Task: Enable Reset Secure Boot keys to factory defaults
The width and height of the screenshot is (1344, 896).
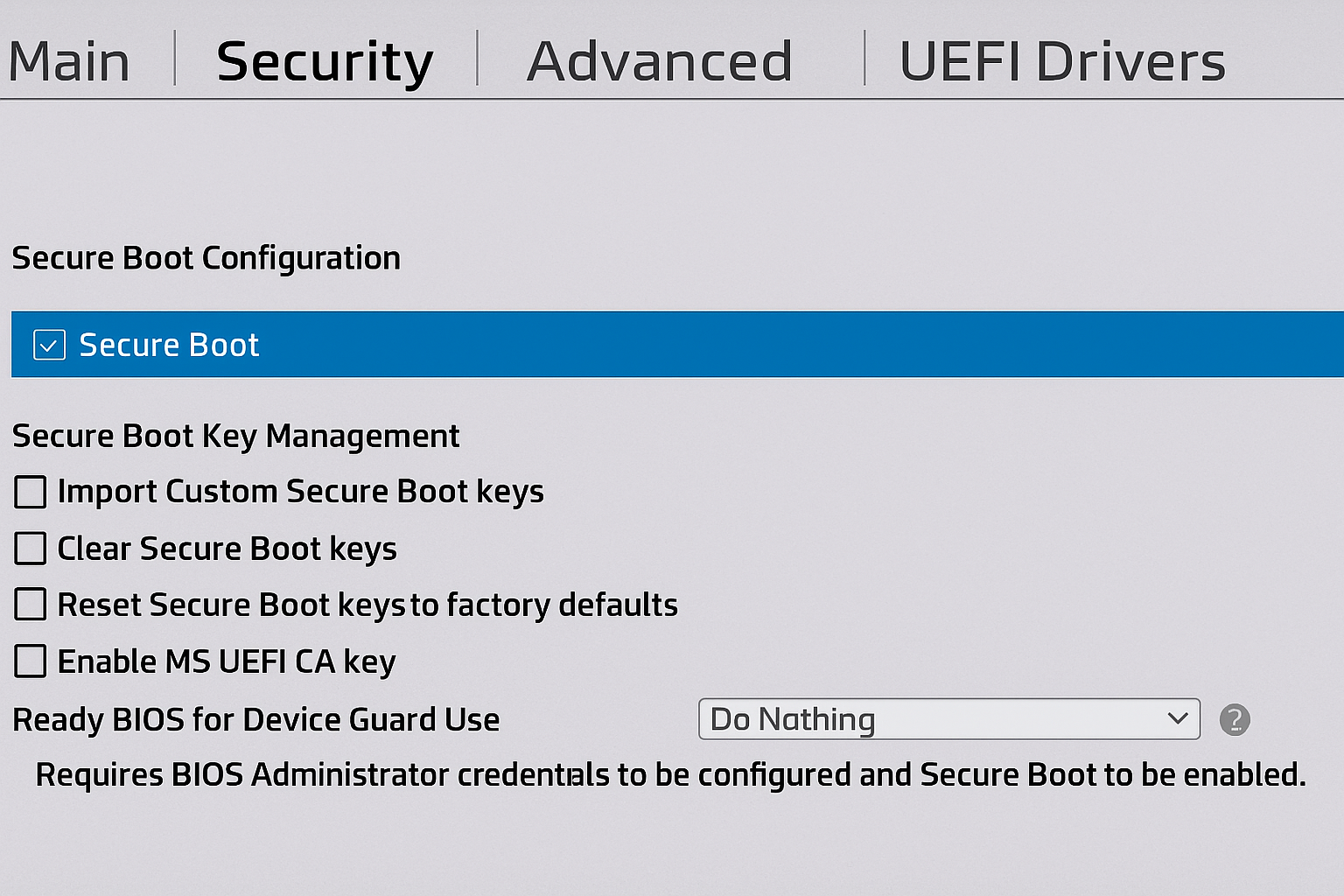Action: [30, 605]
